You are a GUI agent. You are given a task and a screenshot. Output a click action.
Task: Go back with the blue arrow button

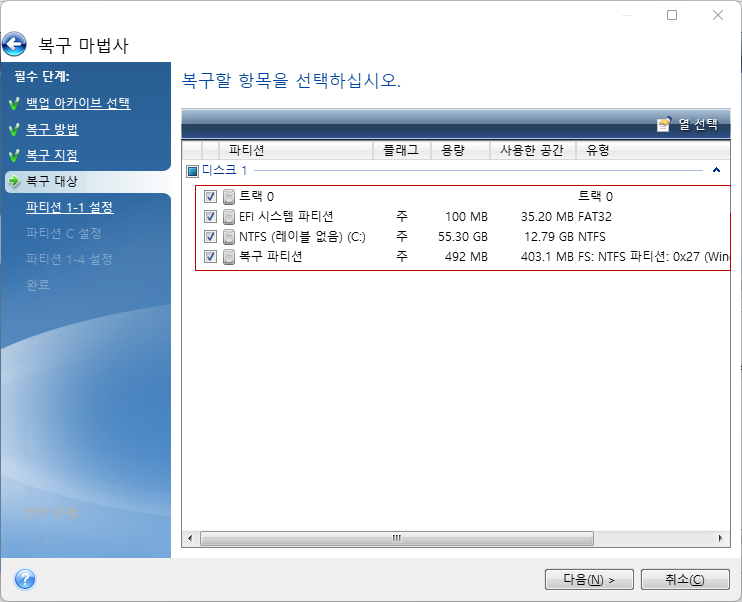coord(14,44)
